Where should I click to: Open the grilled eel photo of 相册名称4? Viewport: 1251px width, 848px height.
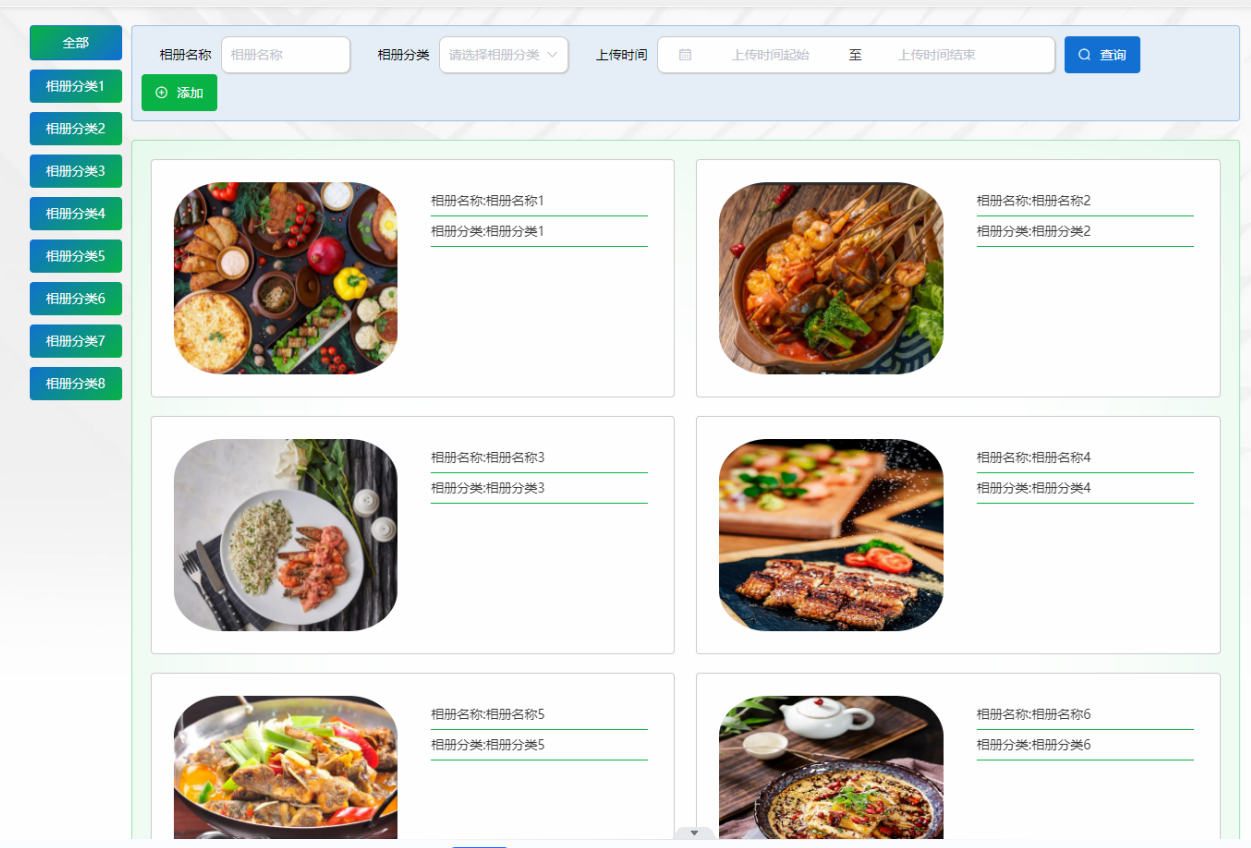pos(831,535)
